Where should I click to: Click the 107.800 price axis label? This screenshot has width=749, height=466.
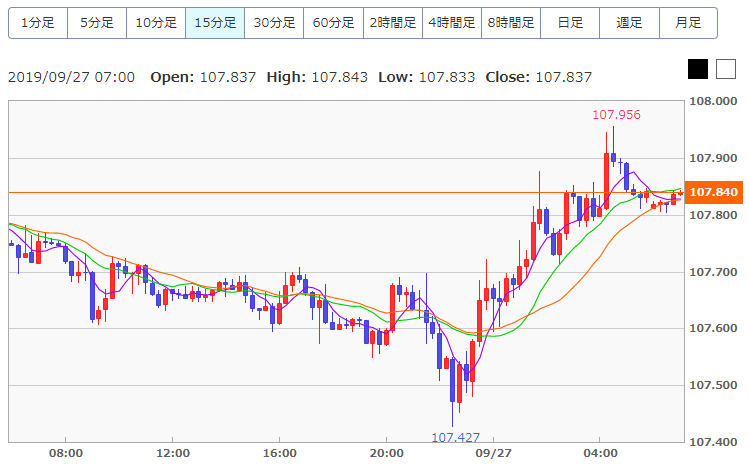point(713,215)
